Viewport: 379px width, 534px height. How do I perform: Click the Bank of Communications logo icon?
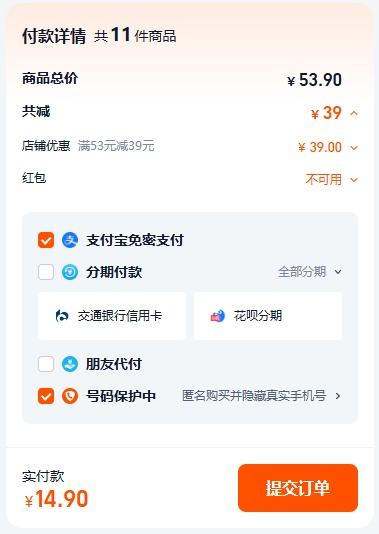click(62, 316)
